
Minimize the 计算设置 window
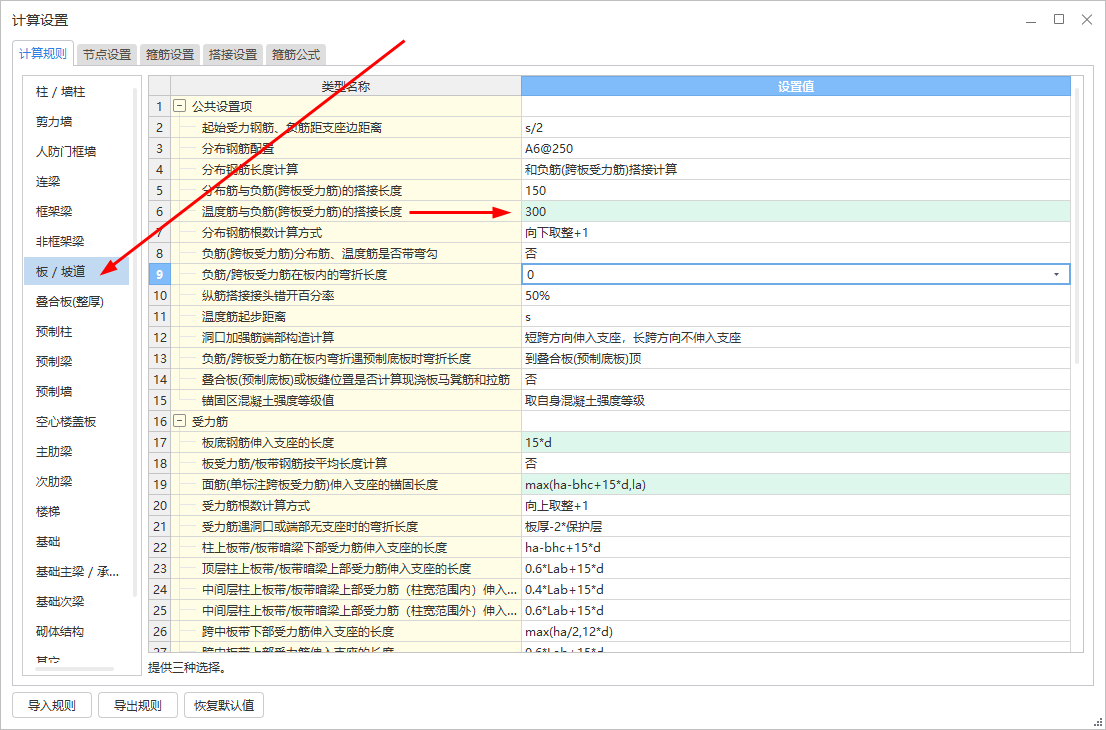[1031, 20]
